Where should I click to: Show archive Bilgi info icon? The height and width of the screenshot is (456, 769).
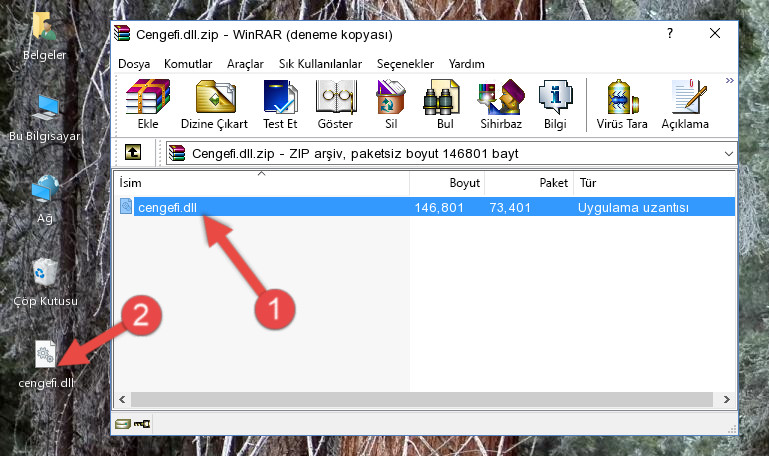coord(555,104)
